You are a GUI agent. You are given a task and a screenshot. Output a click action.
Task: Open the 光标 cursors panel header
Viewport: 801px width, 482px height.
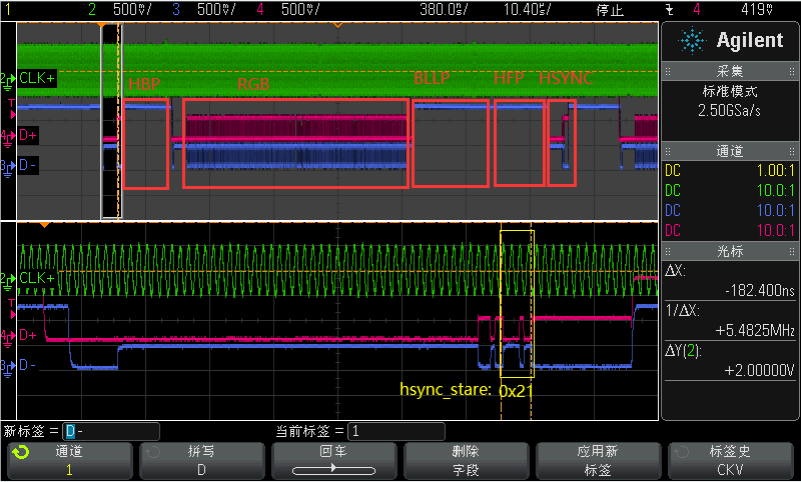[x=730, y=251]
